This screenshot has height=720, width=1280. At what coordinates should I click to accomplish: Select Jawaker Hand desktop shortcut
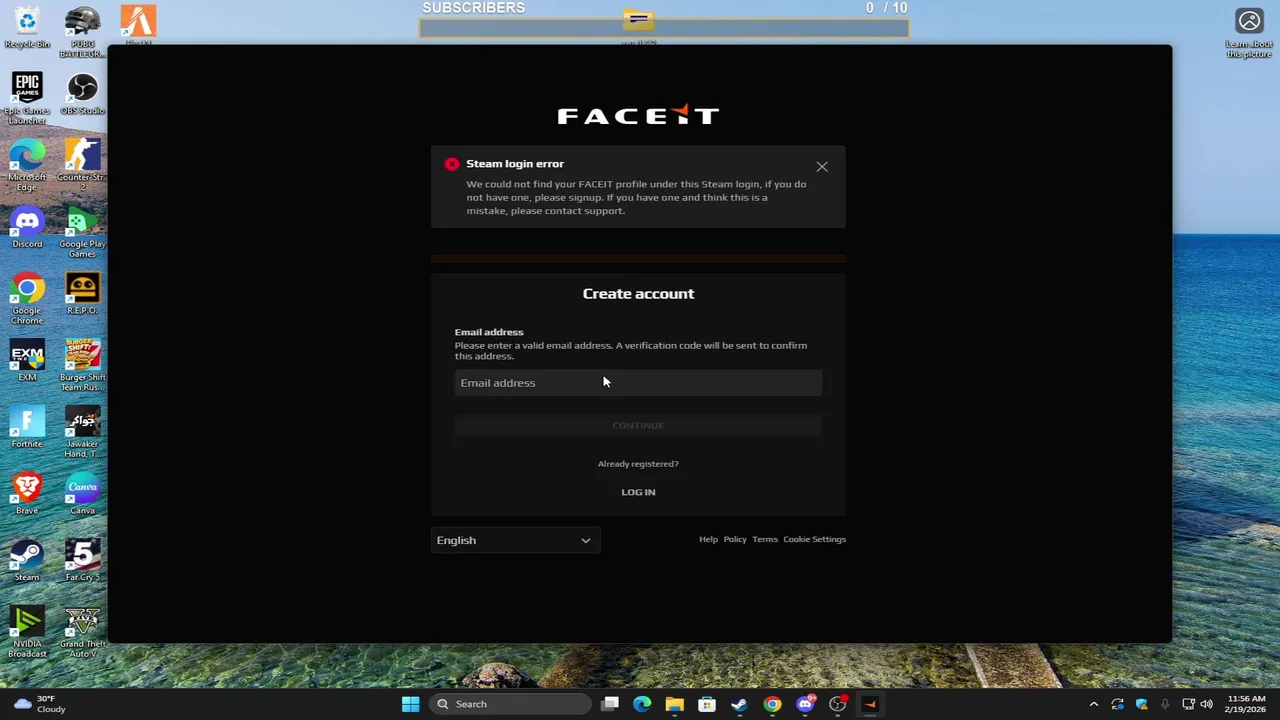click(x=82, y=432)
